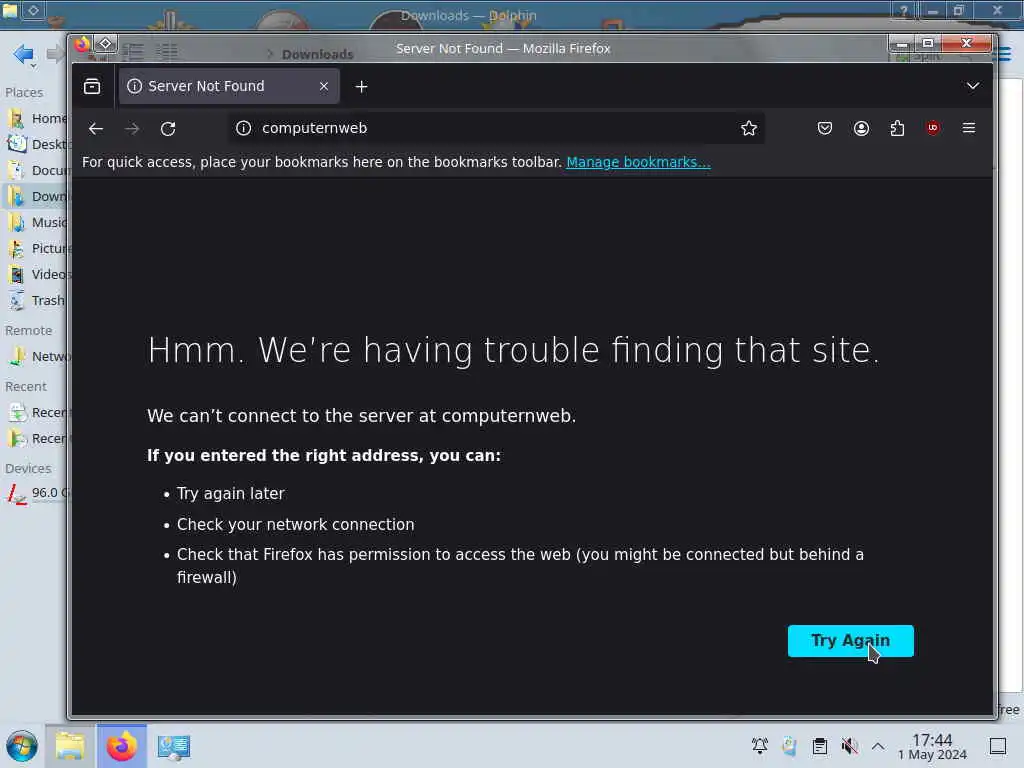
Task: Select Pictures in Dolphin Places panel
Action: pyautogui.click(x=37, y=248)
